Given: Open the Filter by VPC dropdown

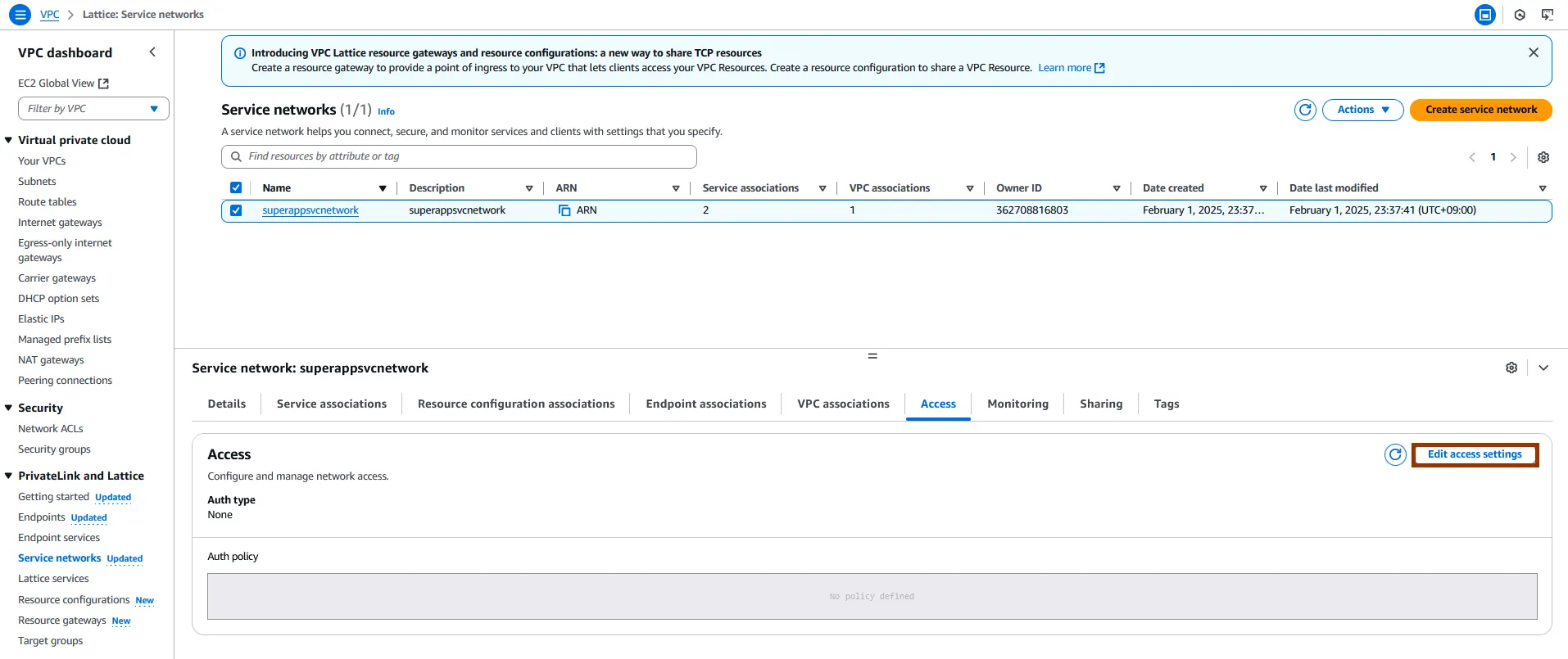Looking at the screenshot, I should (93, 109).
